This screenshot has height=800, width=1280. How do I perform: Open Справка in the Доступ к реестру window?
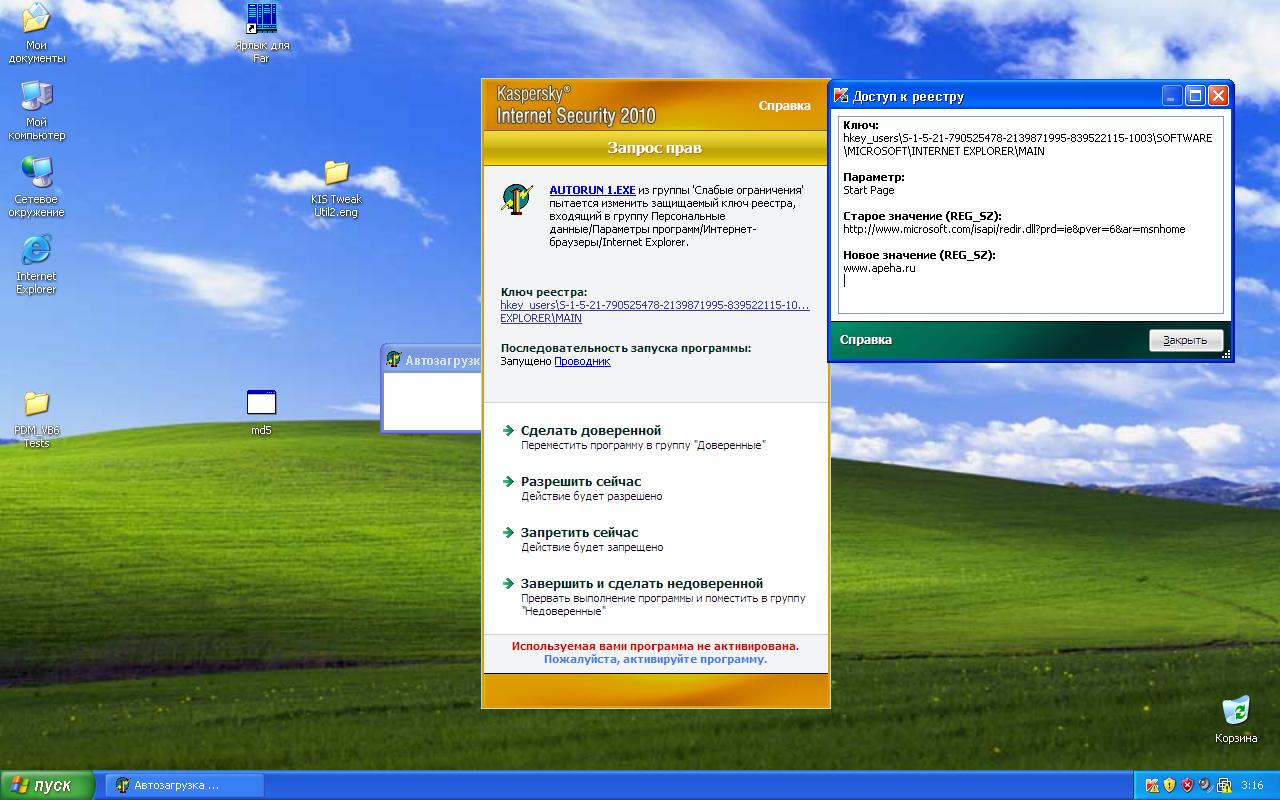[x=866, y=340]
